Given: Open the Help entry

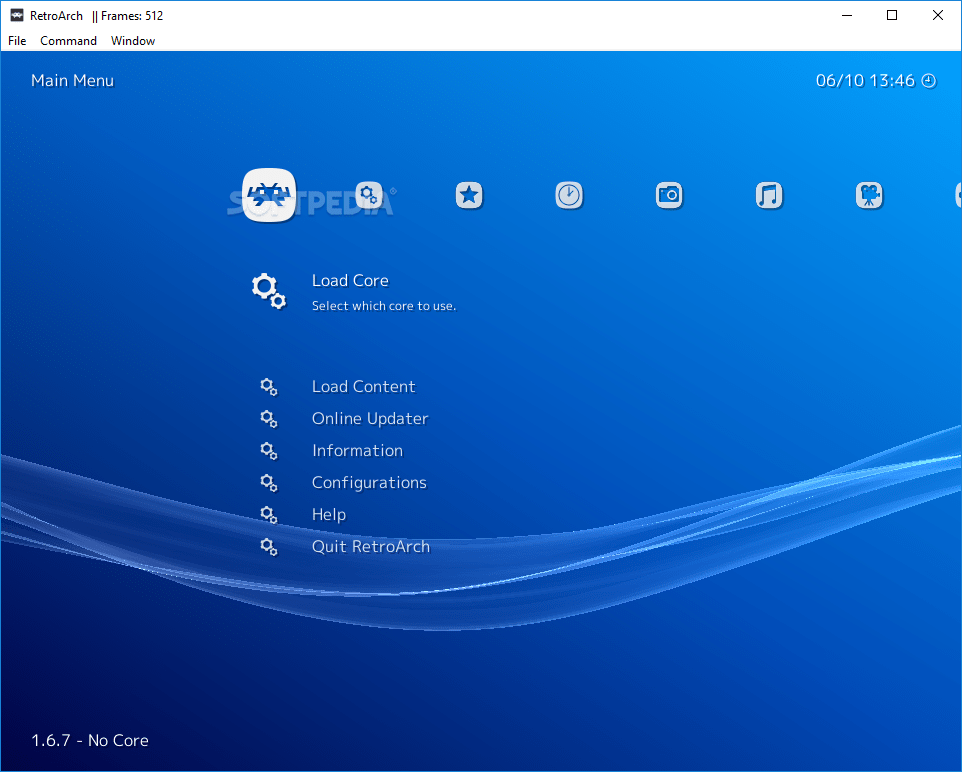Looking at the screenshot, I should tap(329, 514).
